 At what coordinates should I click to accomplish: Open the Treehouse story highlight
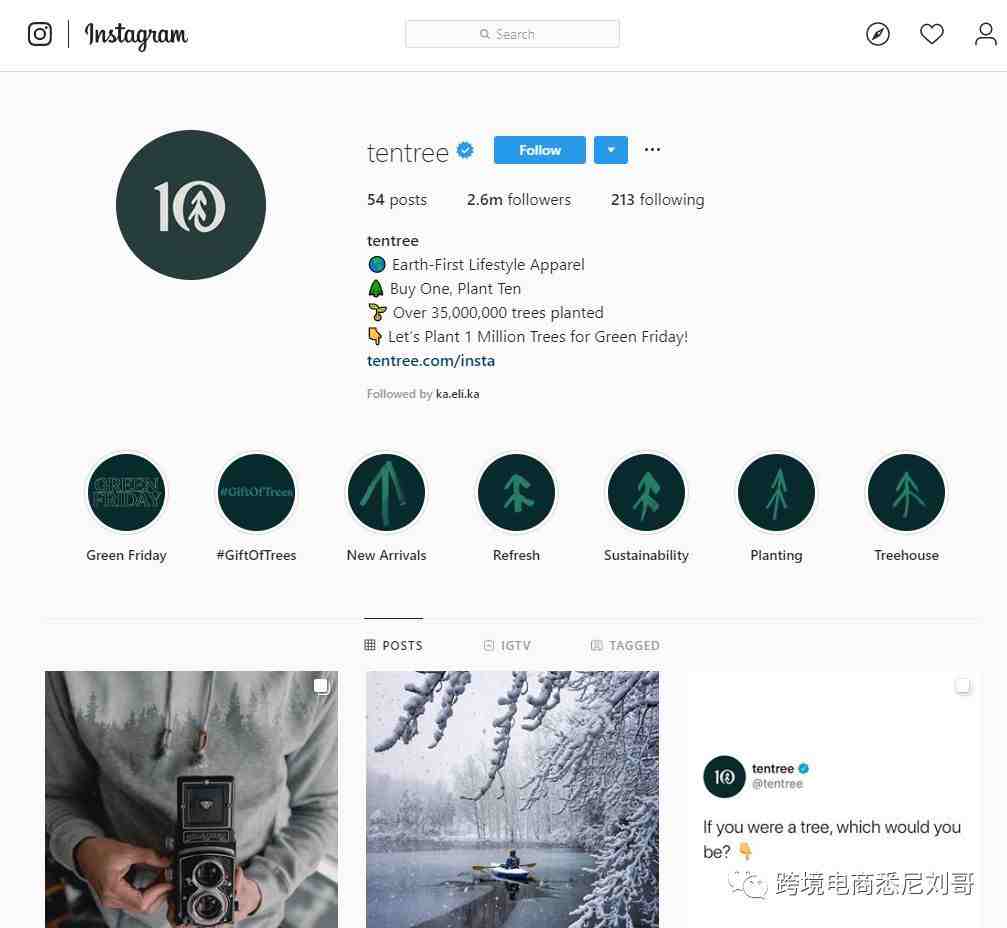[x=906, y=493]
